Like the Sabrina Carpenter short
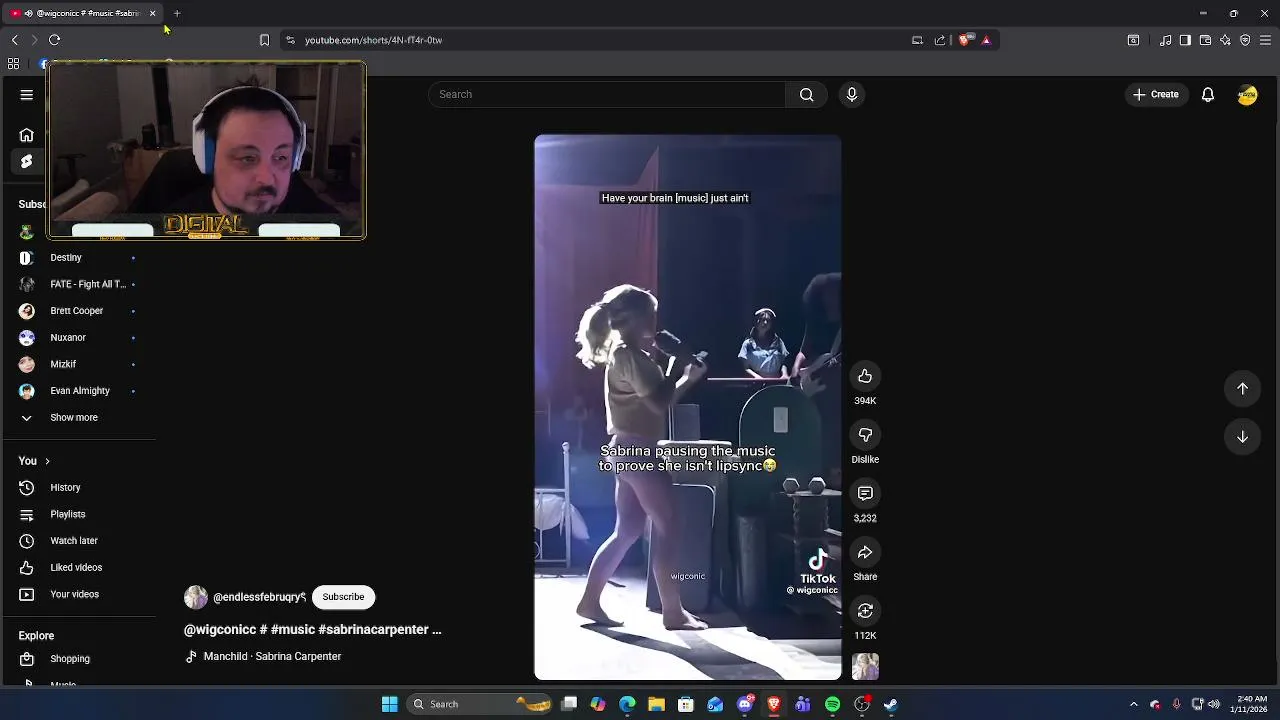This screenshot has width=1280, height=720. click(865, 376)
